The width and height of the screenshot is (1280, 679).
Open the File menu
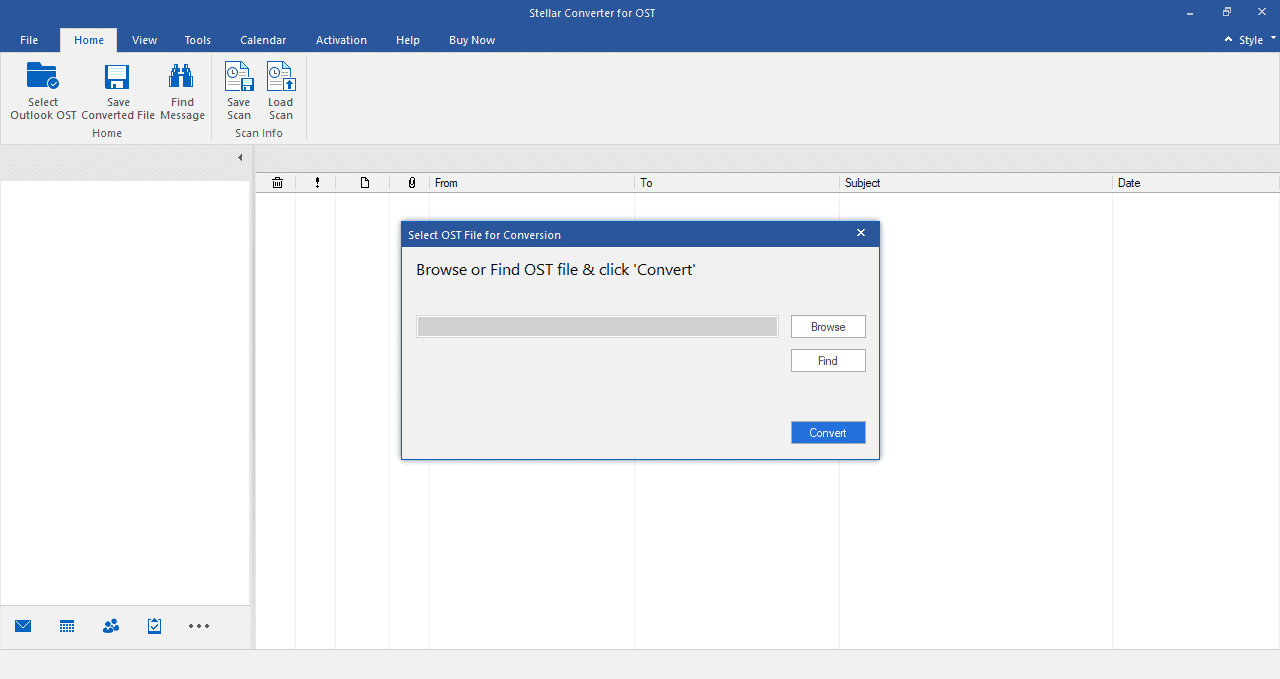tap(29, 40)
